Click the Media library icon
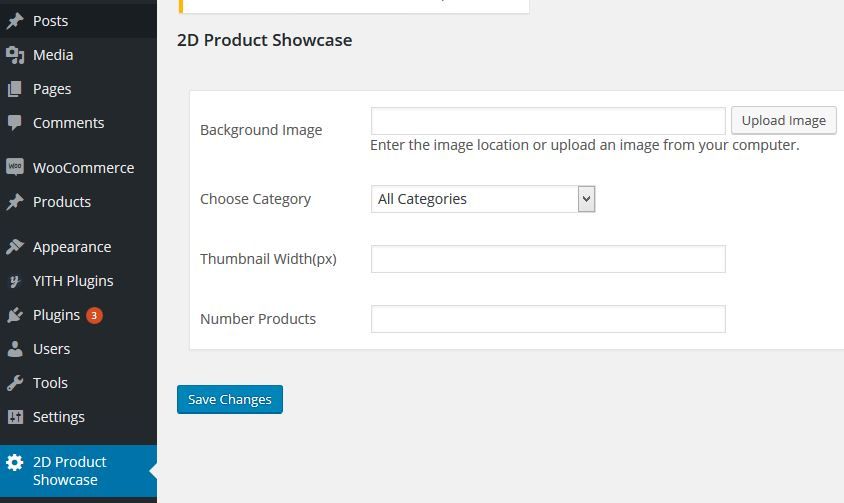844x503 pixels. [15, 55]
